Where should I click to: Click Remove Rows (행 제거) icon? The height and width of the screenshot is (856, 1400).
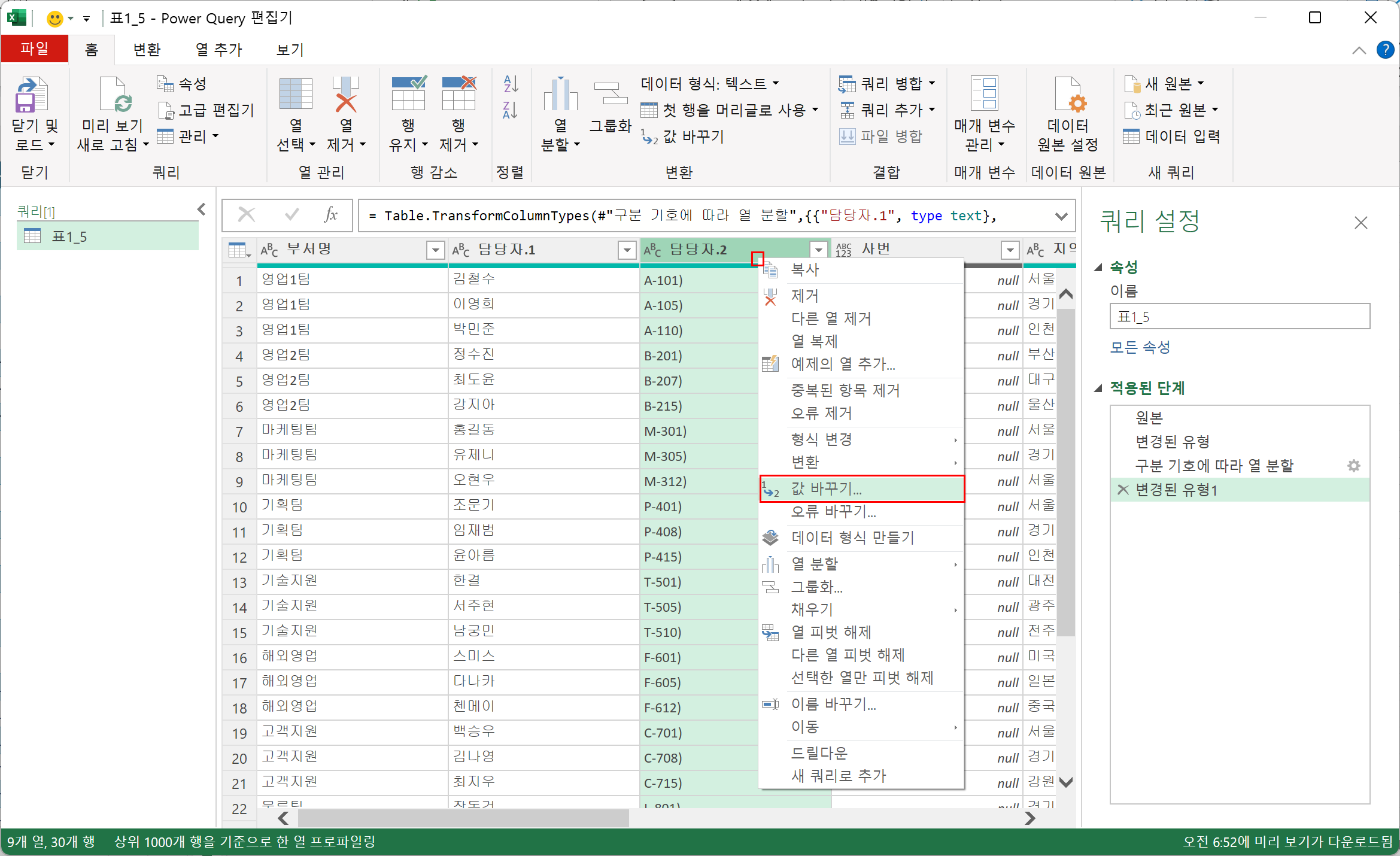459,93
